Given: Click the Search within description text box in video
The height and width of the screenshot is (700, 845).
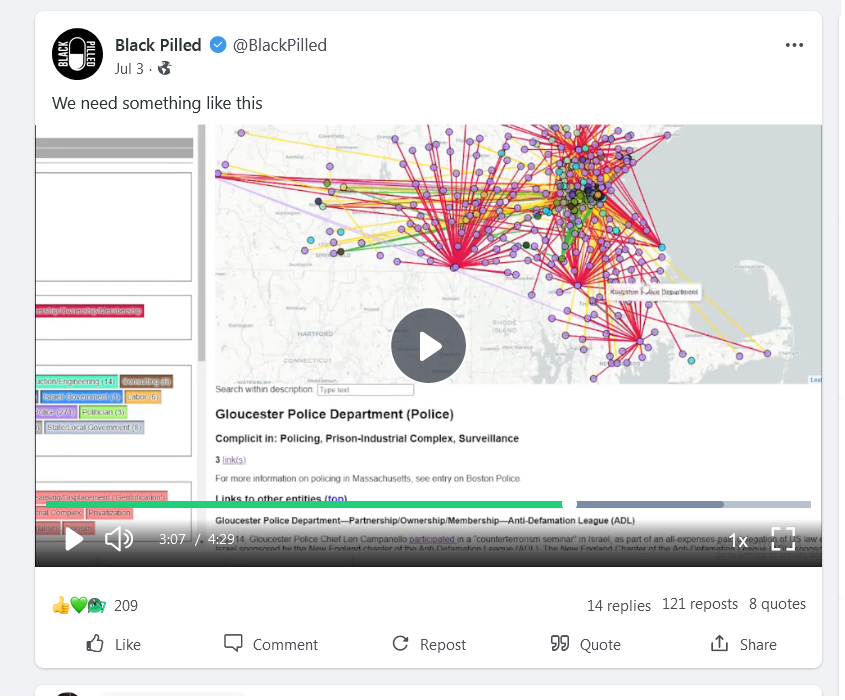Looking at the screenshot, I should tap(365, 390).
